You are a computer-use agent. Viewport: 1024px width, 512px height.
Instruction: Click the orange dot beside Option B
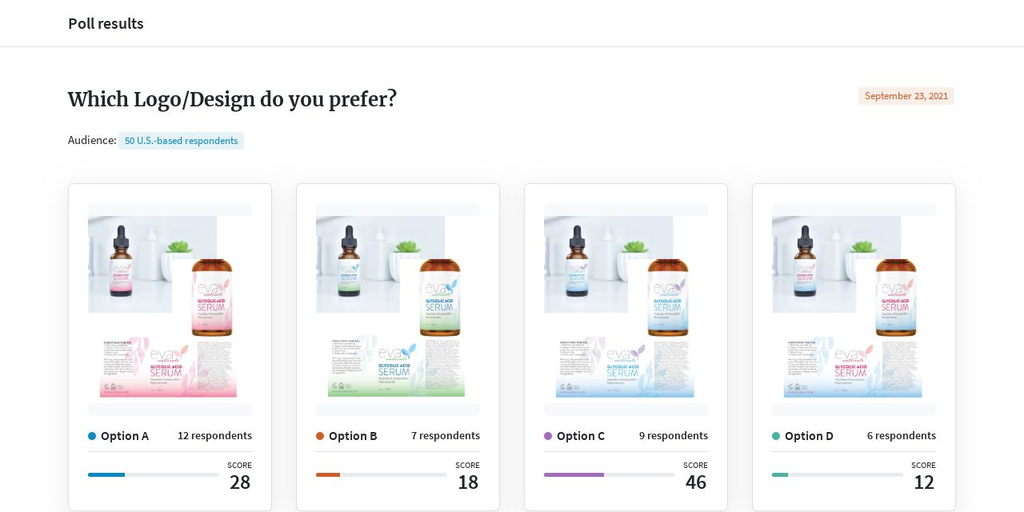[x=320, y=436]
